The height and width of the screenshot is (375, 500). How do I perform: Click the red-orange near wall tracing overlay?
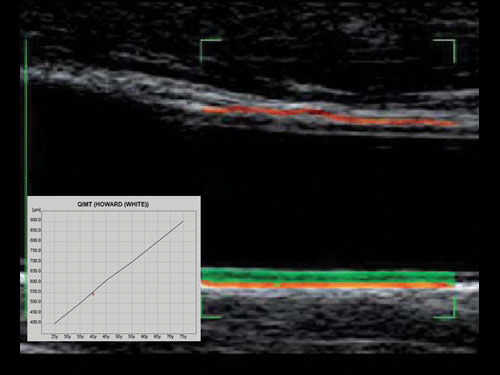pyautogui.click(x=328, y=116)
